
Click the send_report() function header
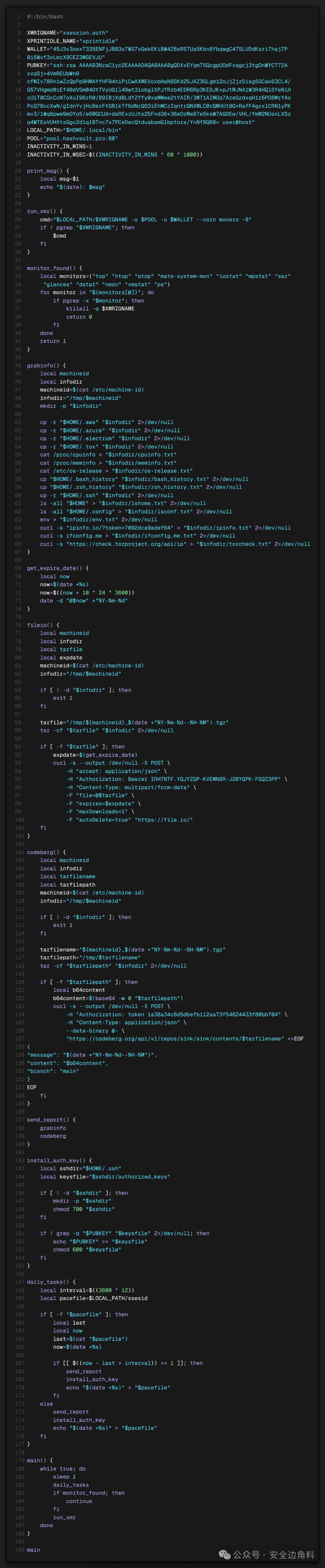51,1119
